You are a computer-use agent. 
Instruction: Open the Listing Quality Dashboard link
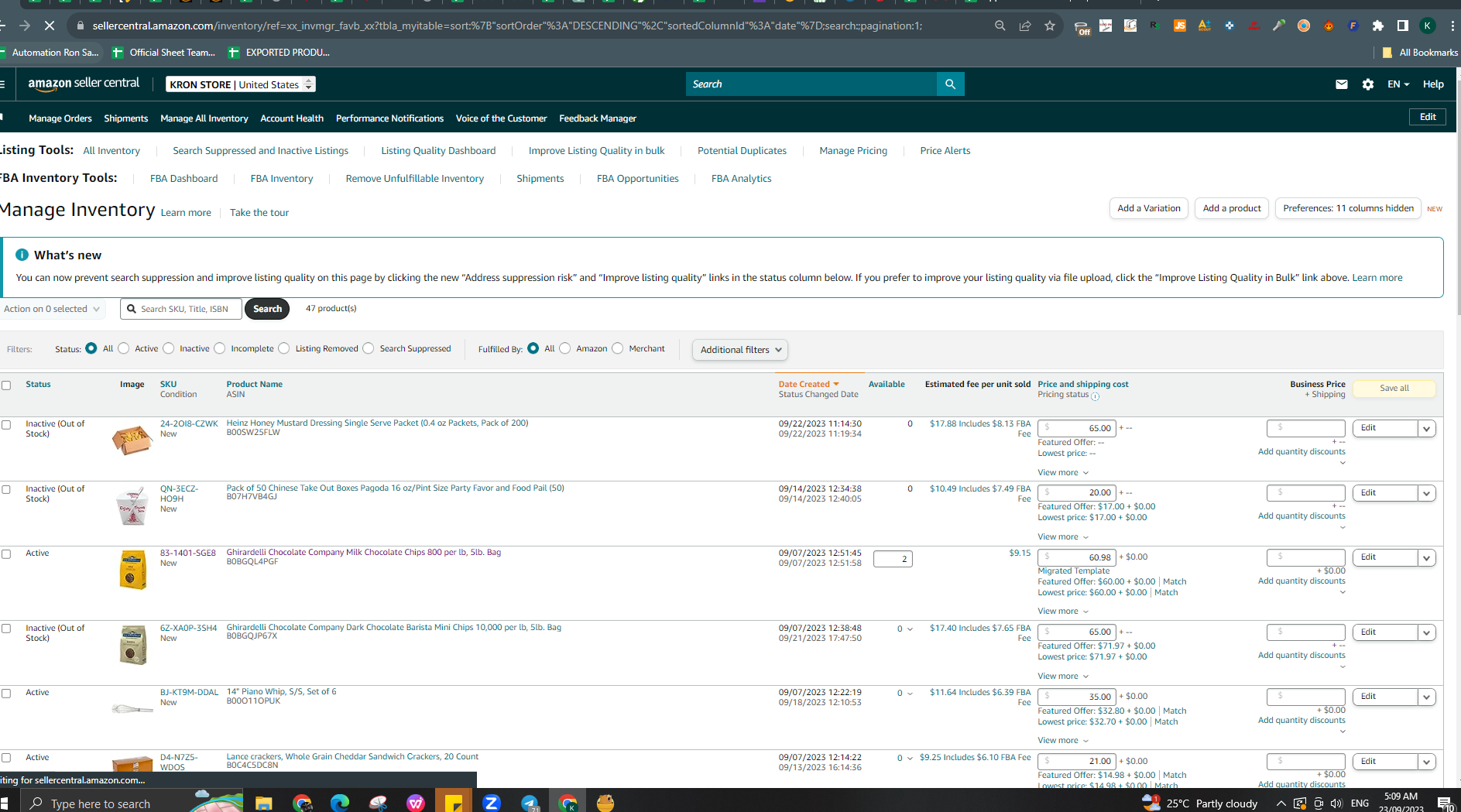[x=438, y=151]
